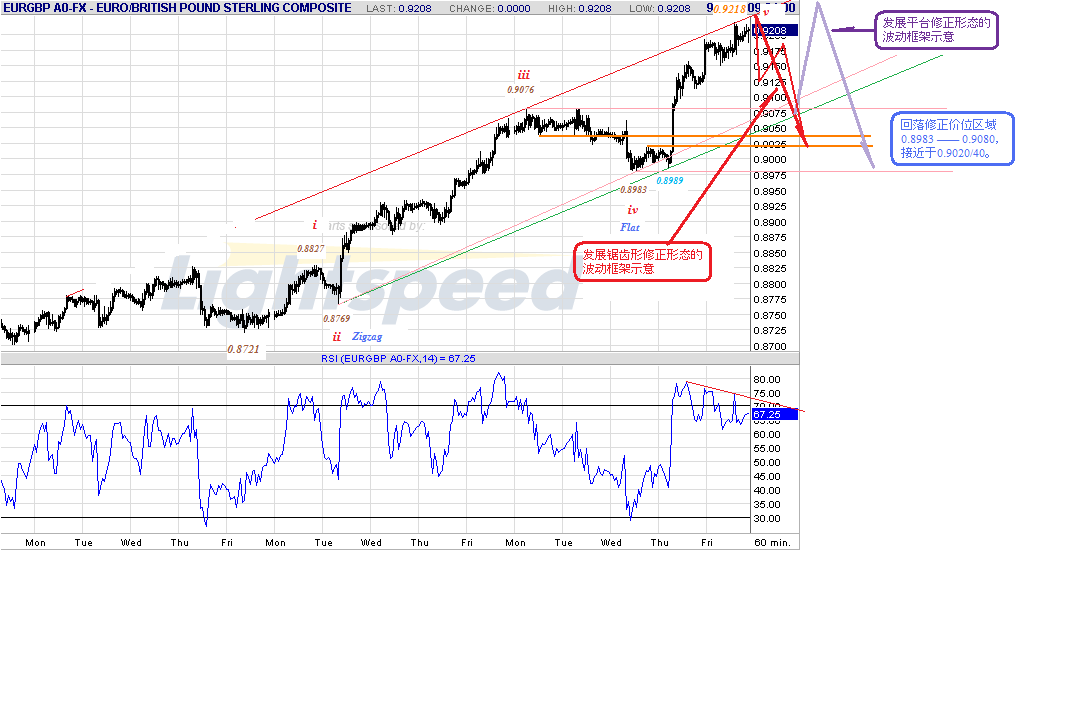
Task: Click the 0.8769 price label
Action: [337, 318]
